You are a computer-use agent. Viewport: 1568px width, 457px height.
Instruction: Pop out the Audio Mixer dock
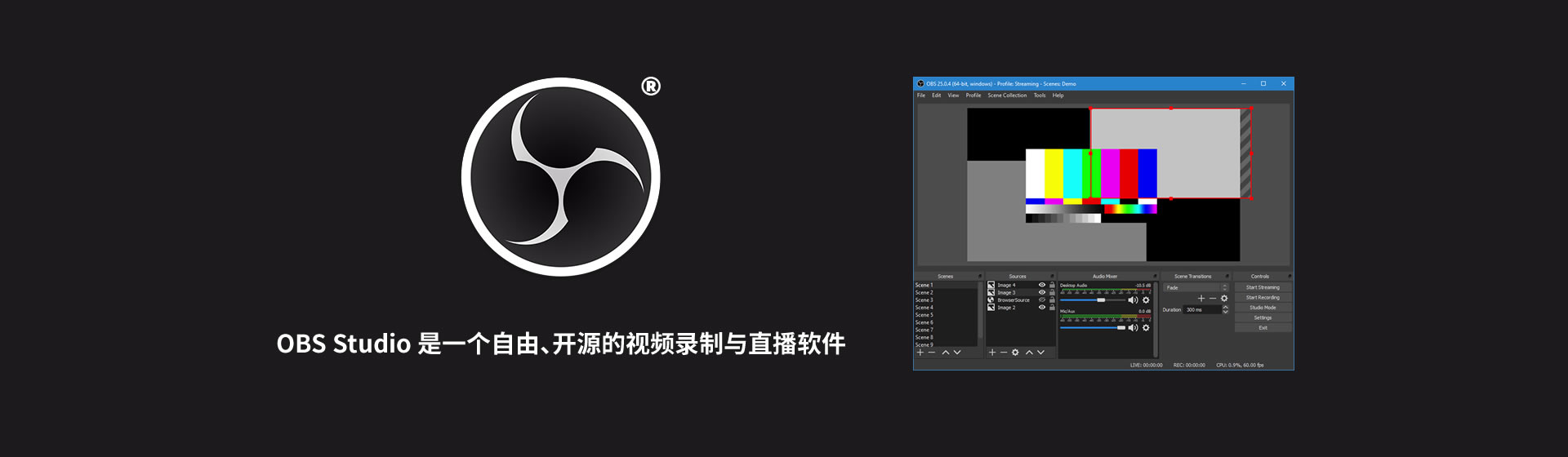point(1155,276)
